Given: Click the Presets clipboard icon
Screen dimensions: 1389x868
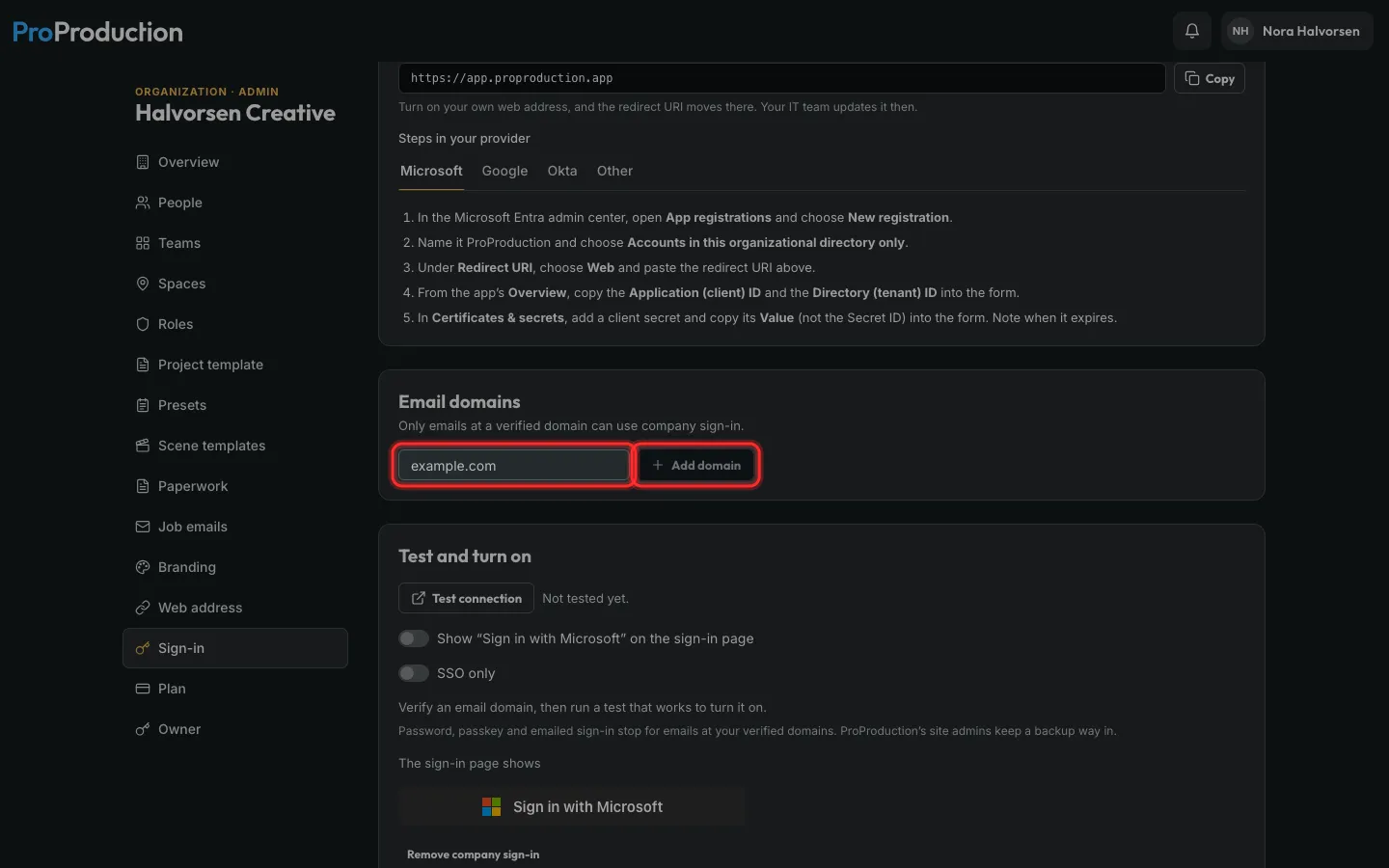Looking at the screenshot, I should click(x=143, y=405).
